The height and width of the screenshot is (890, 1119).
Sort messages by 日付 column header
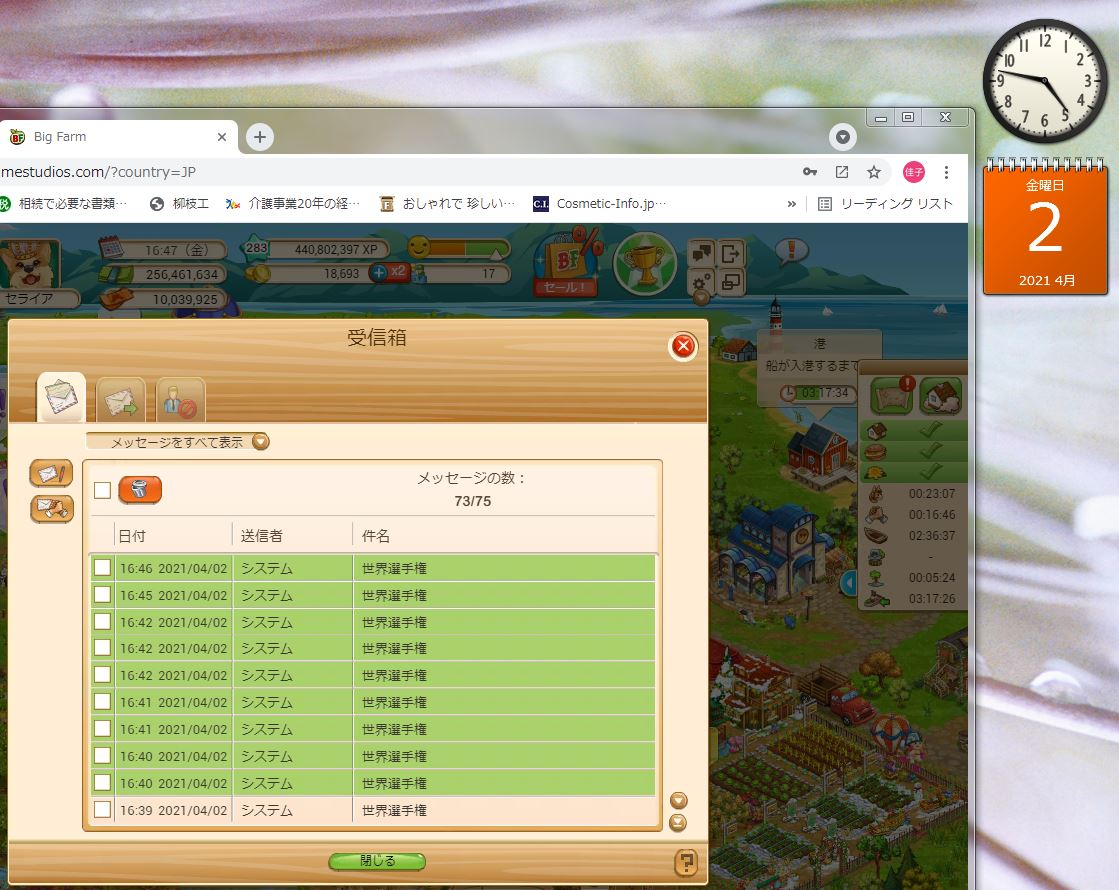click(x=132, y=536)
